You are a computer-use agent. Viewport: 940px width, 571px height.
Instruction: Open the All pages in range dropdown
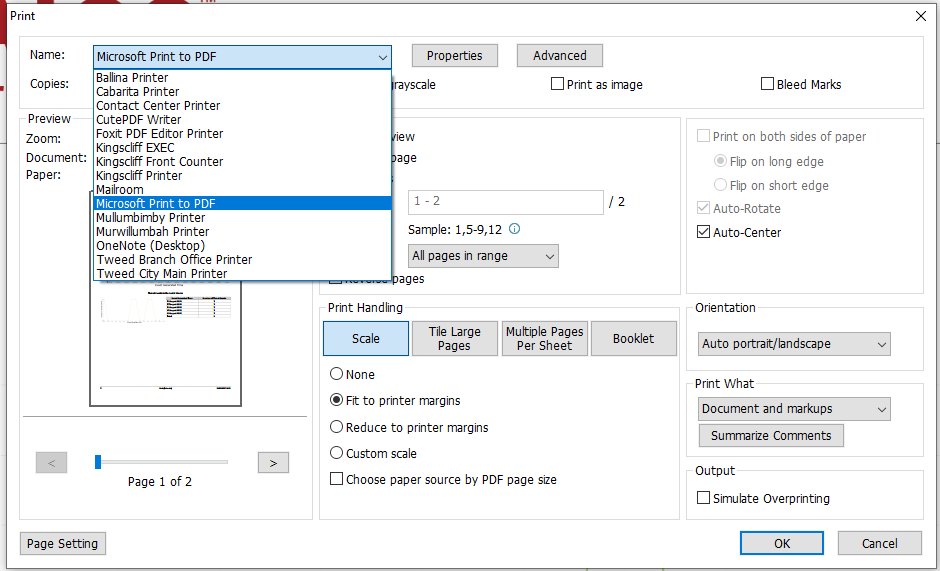pyautogui.click(x=483, y=256)
